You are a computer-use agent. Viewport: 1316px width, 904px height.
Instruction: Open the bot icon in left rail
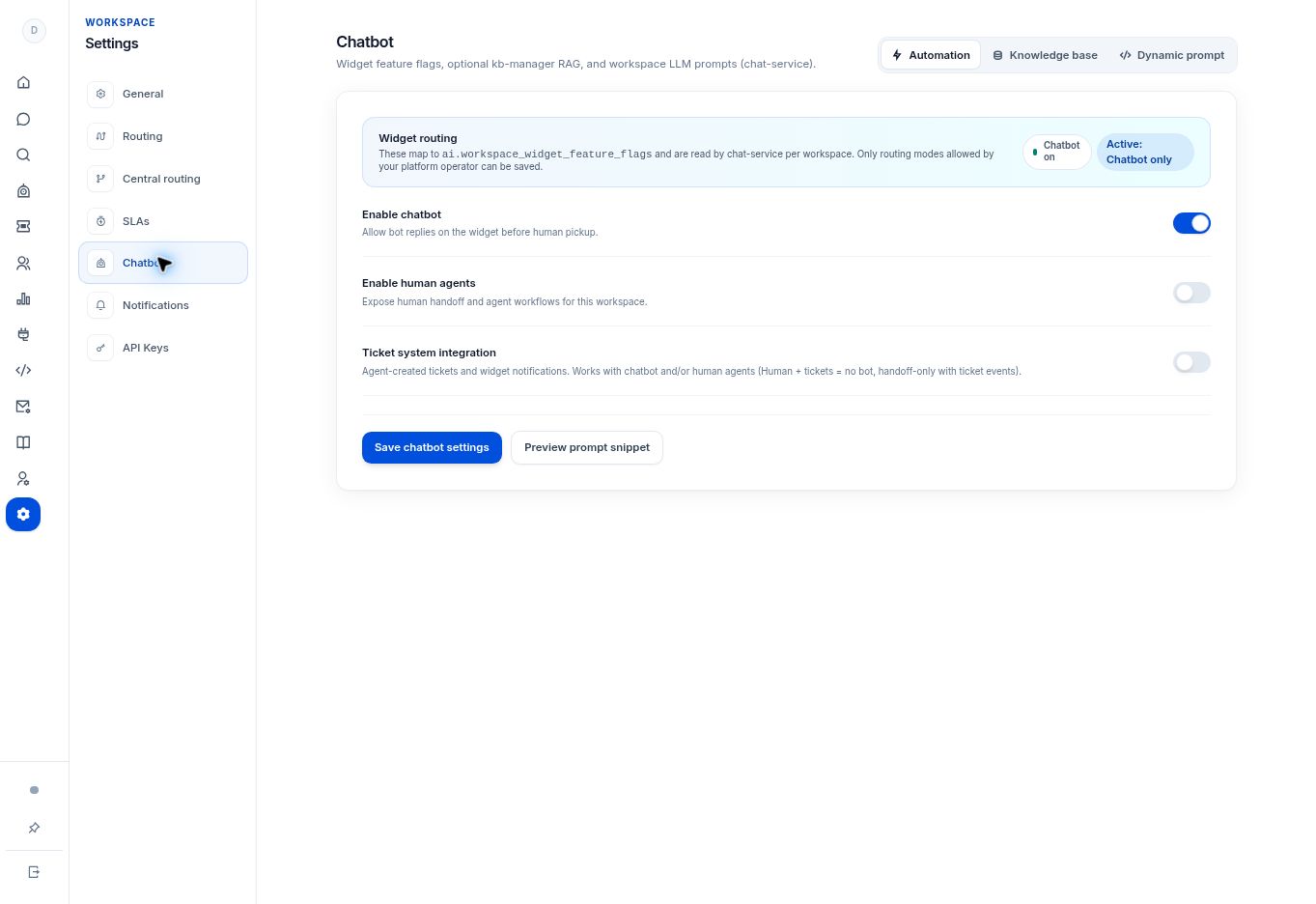23,190
